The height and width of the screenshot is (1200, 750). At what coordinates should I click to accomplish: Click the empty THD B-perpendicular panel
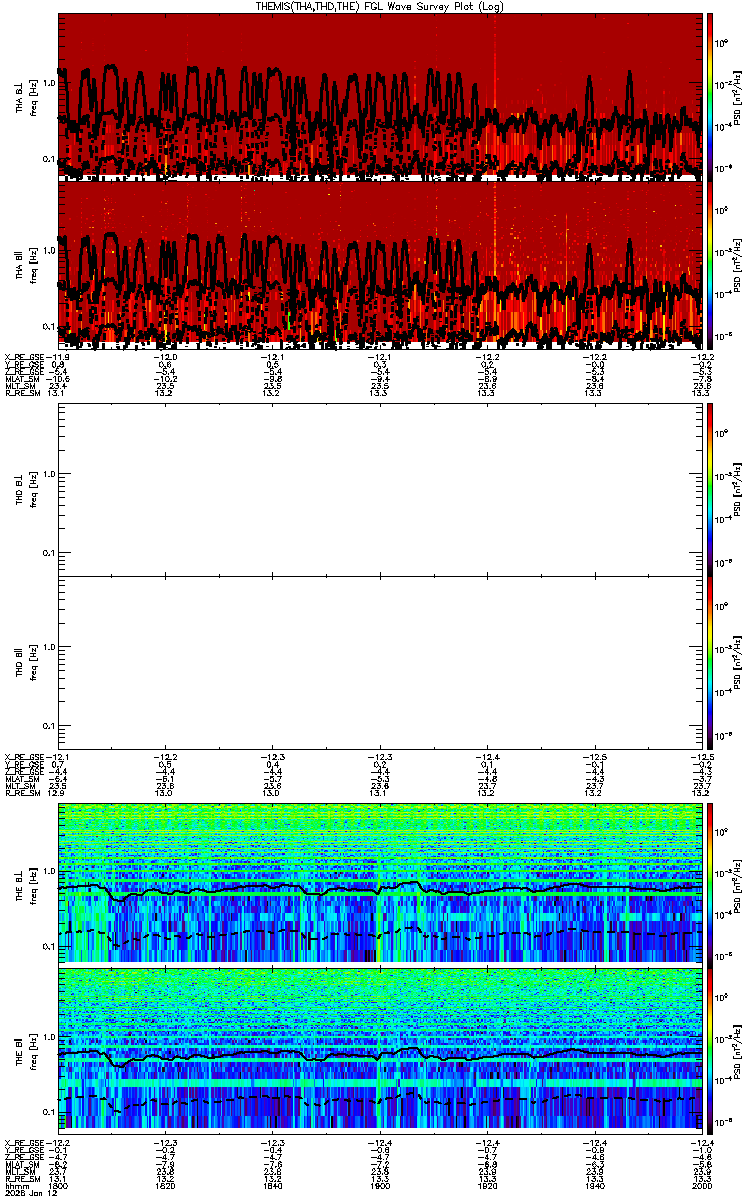pyautogui.click(x=379, y=488)
